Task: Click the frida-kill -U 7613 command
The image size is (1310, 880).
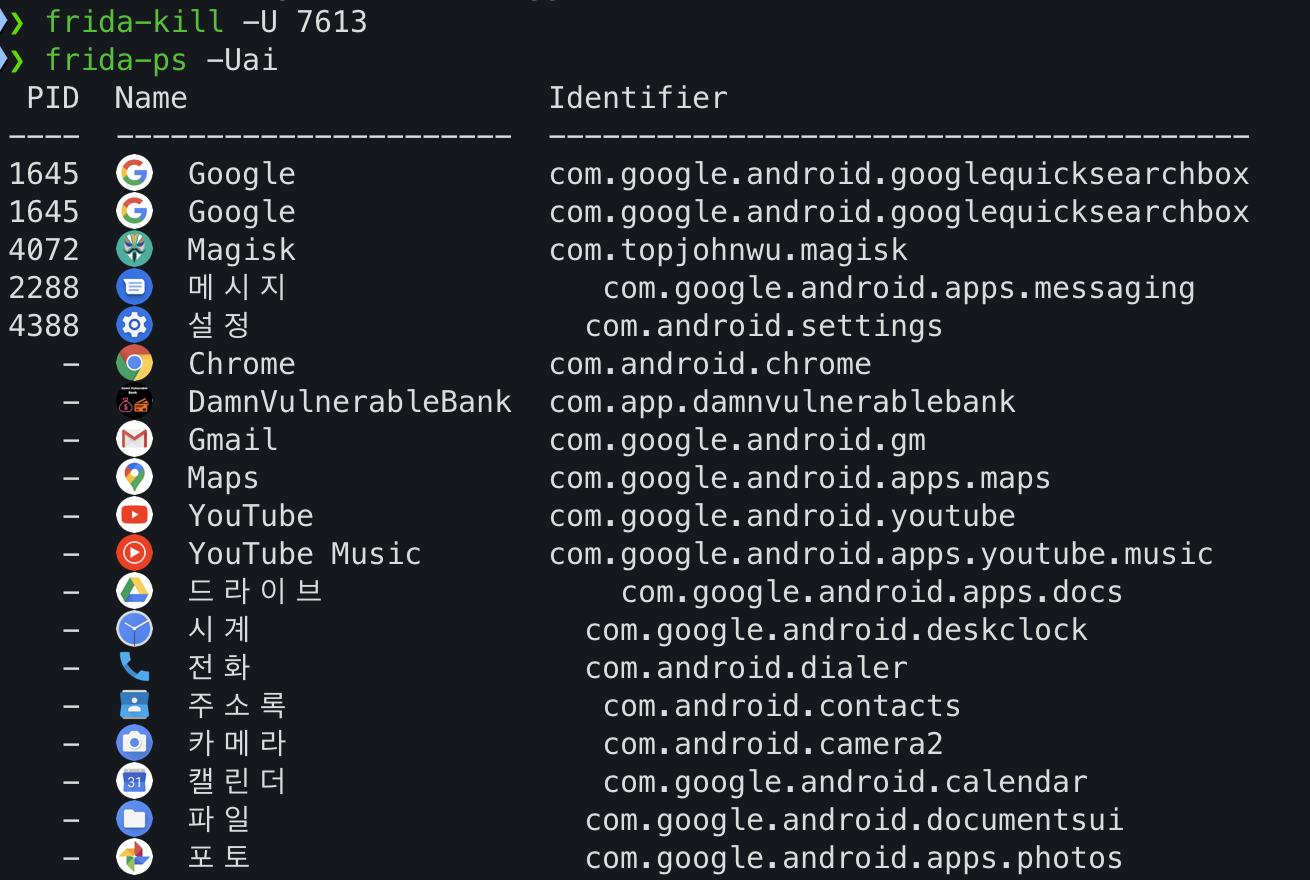Action: pyautogui.click(x=206, y=22)
